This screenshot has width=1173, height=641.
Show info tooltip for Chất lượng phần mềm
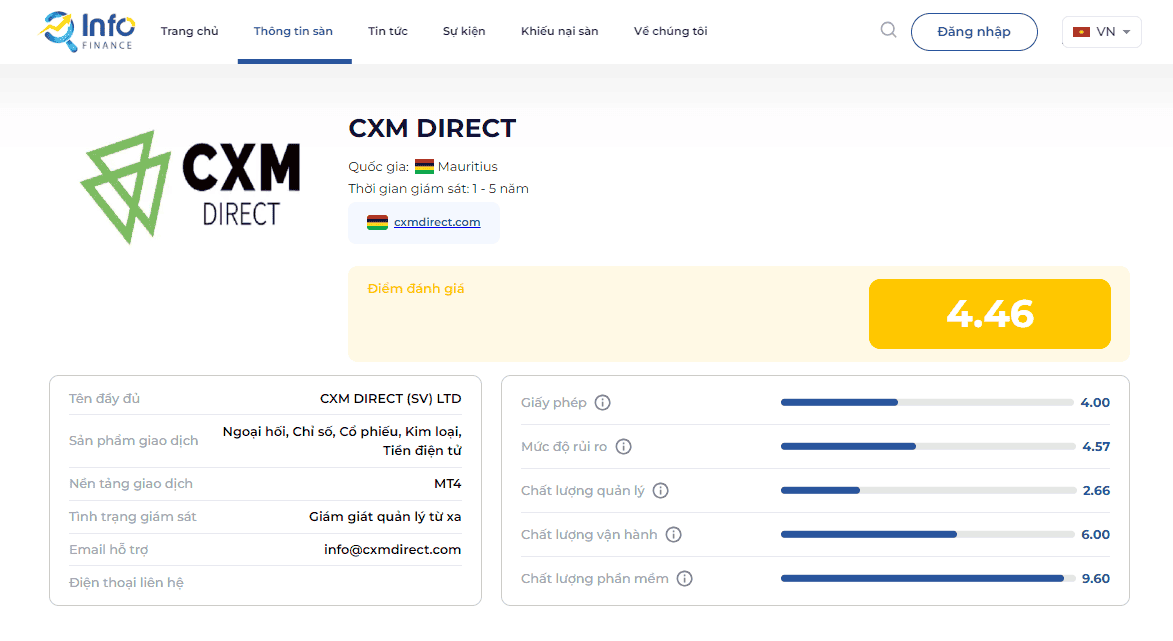point(684,579)
